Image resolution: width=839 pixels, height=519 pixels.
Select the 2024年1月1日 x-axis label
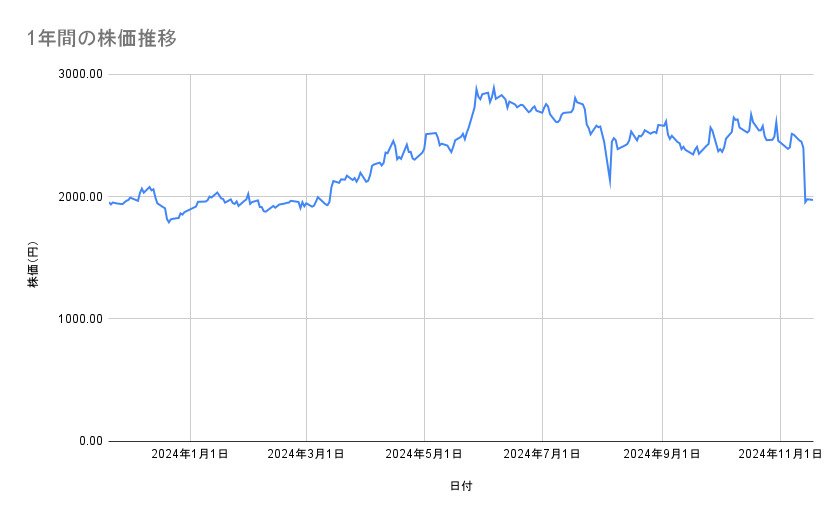click(x=189, y=454)
